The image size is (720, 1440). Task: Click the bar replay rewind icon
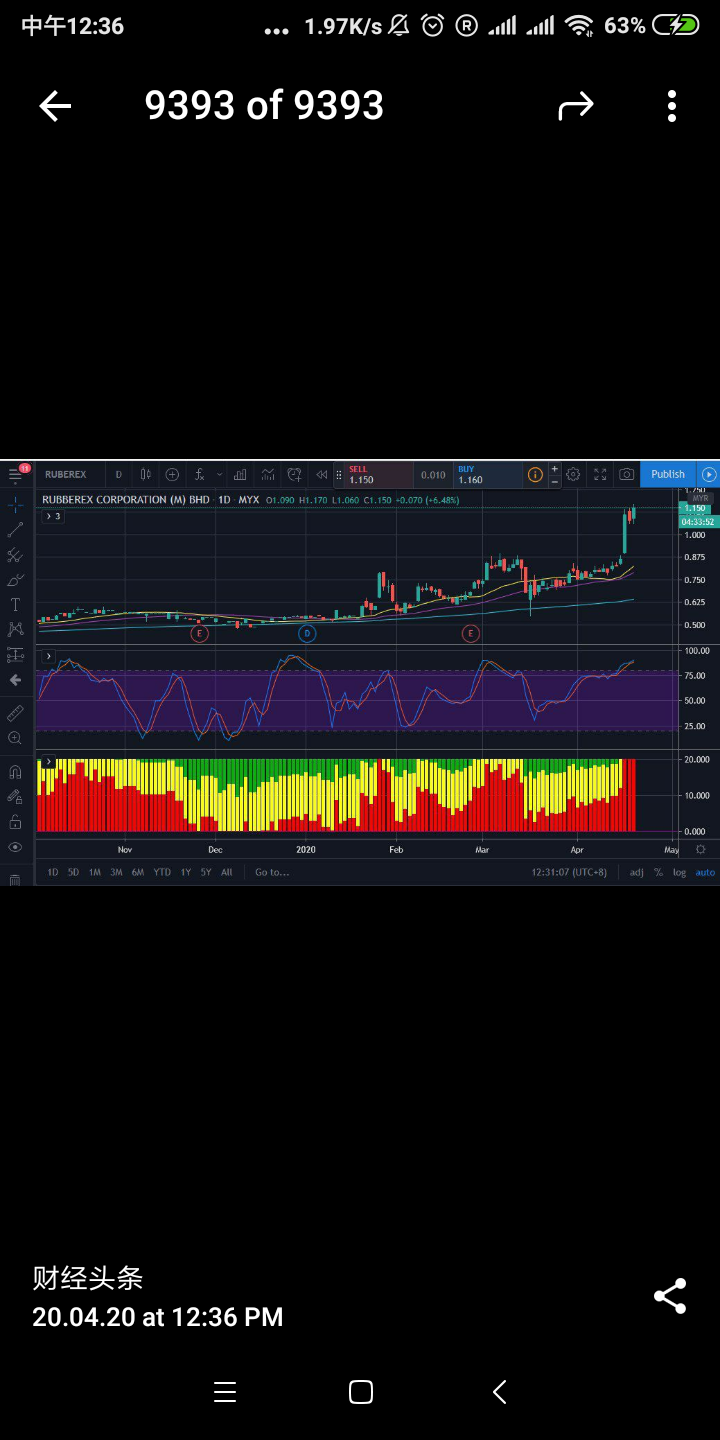tap(321, 474)
